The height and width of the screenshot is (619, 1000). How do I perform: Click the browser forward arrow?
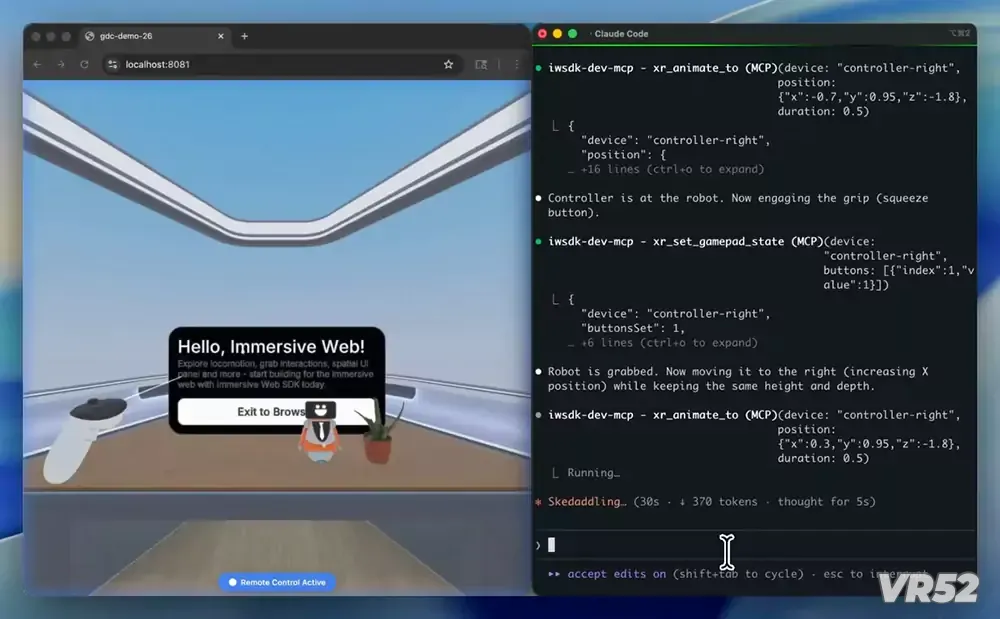[x=61, y=64]
